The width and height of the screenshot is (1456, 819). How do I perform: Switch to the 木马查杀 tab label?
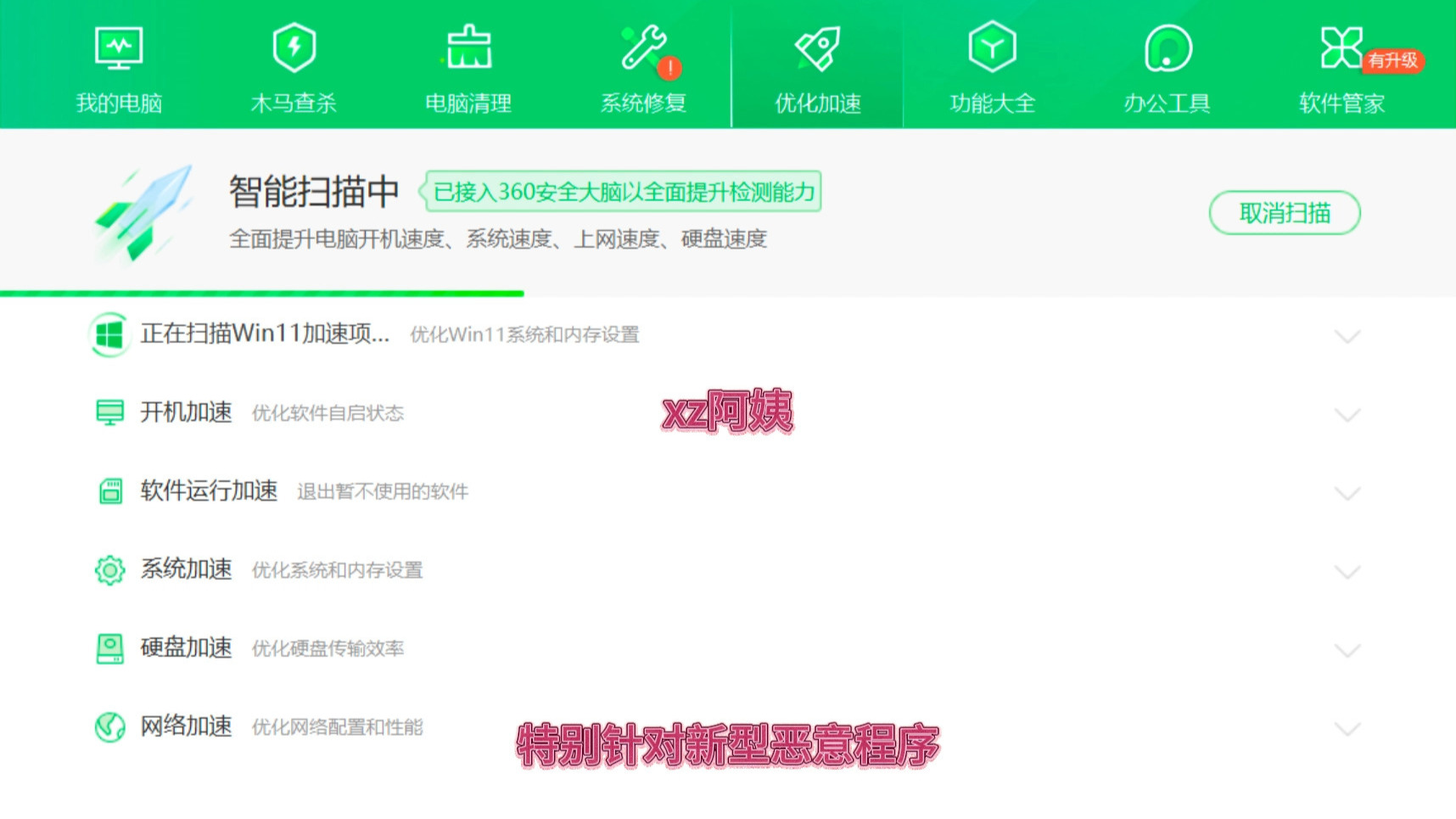click(x=294, y=104)
